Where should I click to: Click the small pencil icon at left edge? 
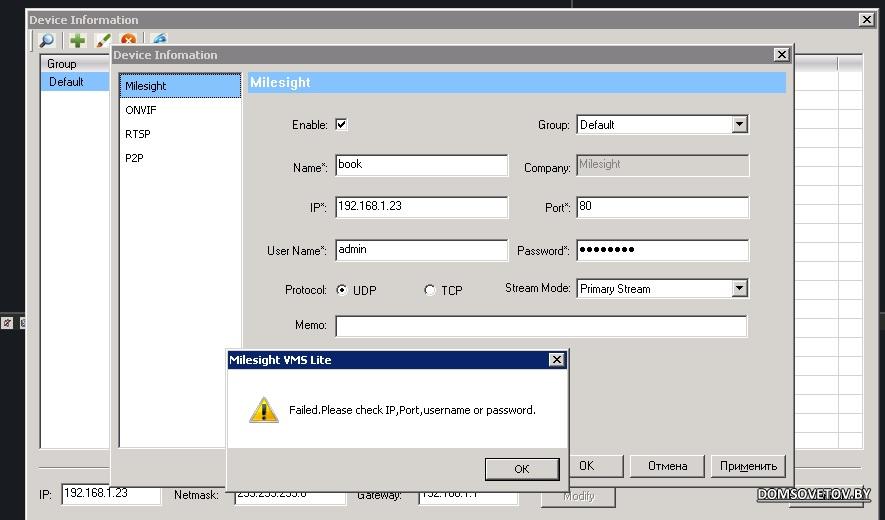(x=7, y=323)
